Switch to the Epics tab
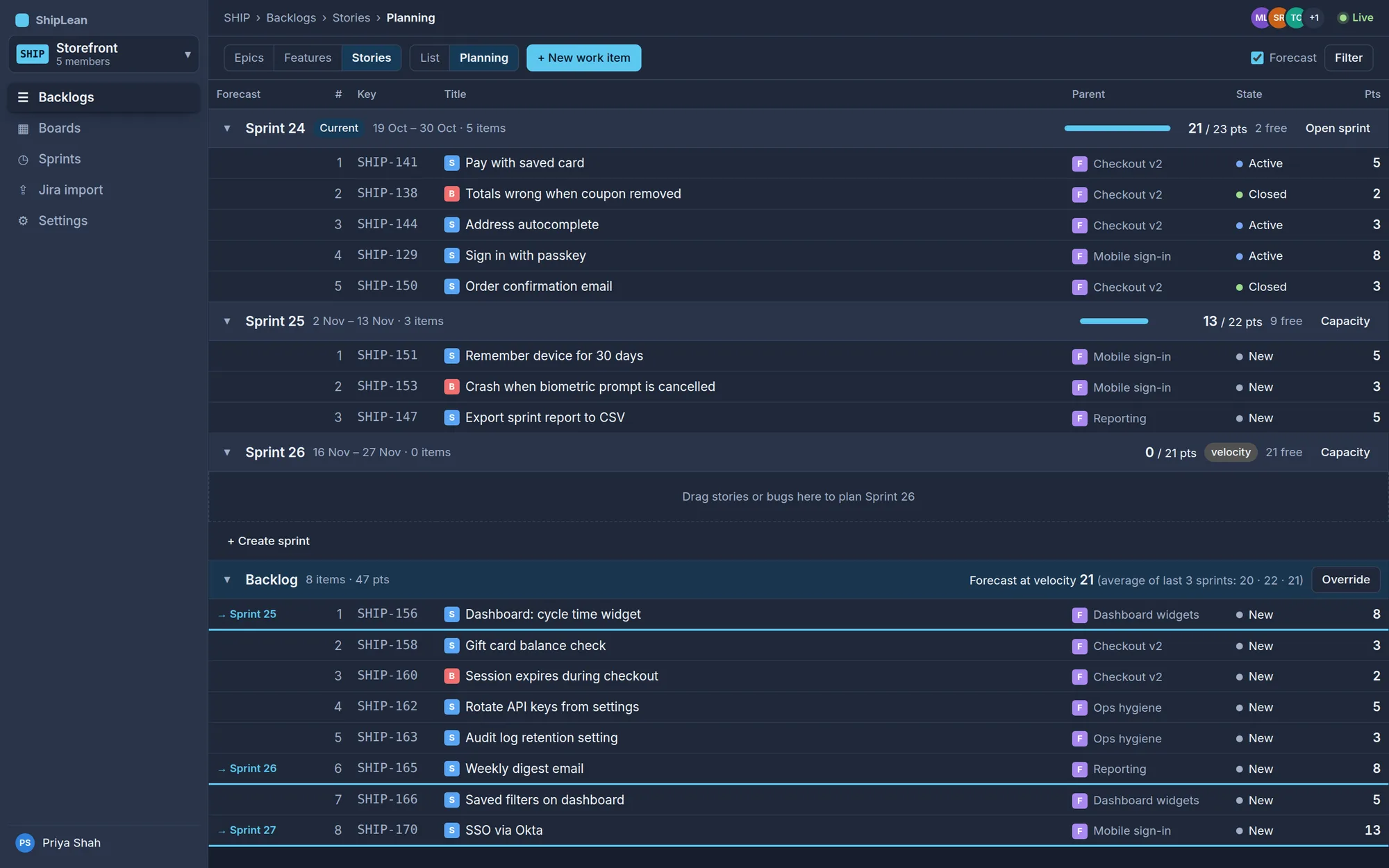Screen dimensions: 1389x868 pyautogui.click(x=249, y=58)
